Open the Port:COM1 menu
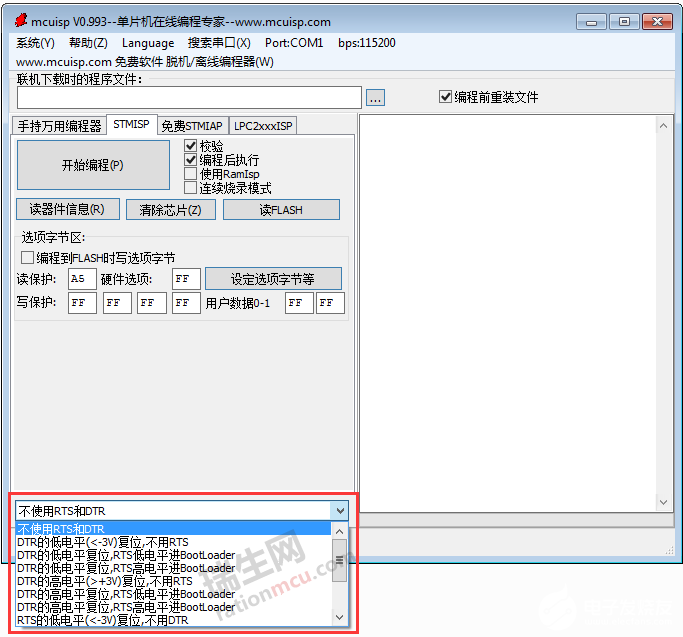This screenshot has width=683, height=637. click(x=294, y=43)
